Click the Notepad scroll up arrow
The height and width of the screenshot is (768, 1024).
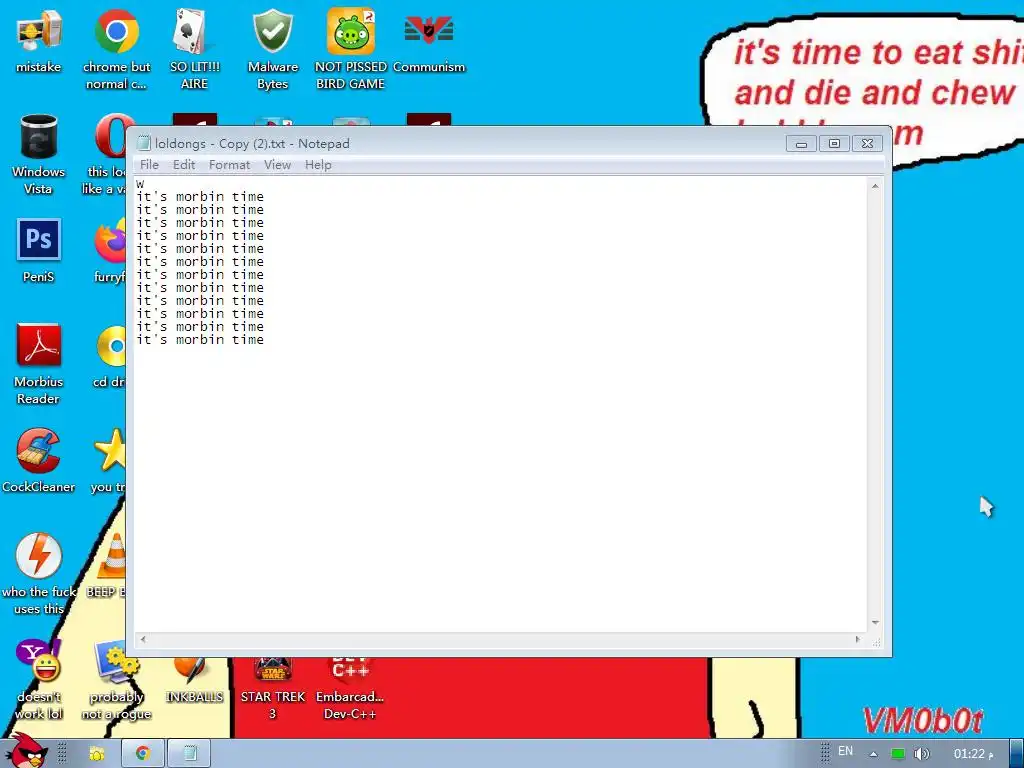pos(875,186)
